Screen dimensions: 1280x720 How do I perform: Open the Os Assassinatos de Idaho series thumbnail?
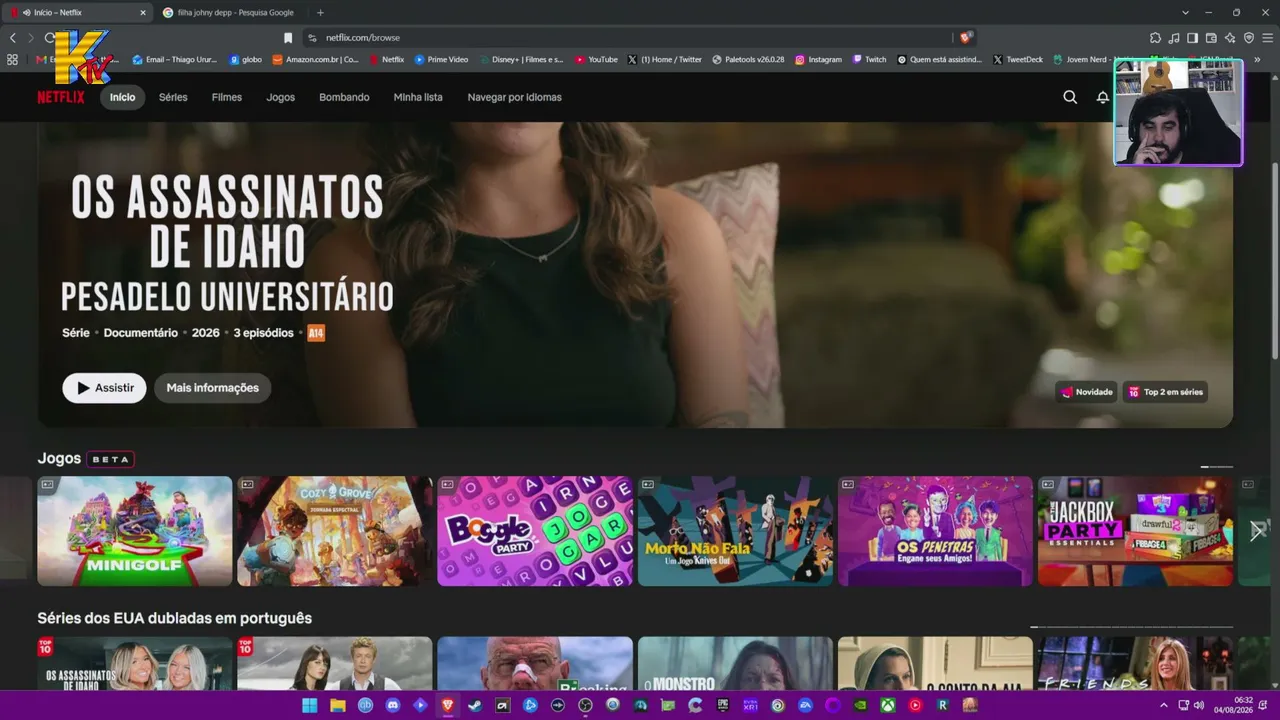pyautogui.click(x=135, y=664)
